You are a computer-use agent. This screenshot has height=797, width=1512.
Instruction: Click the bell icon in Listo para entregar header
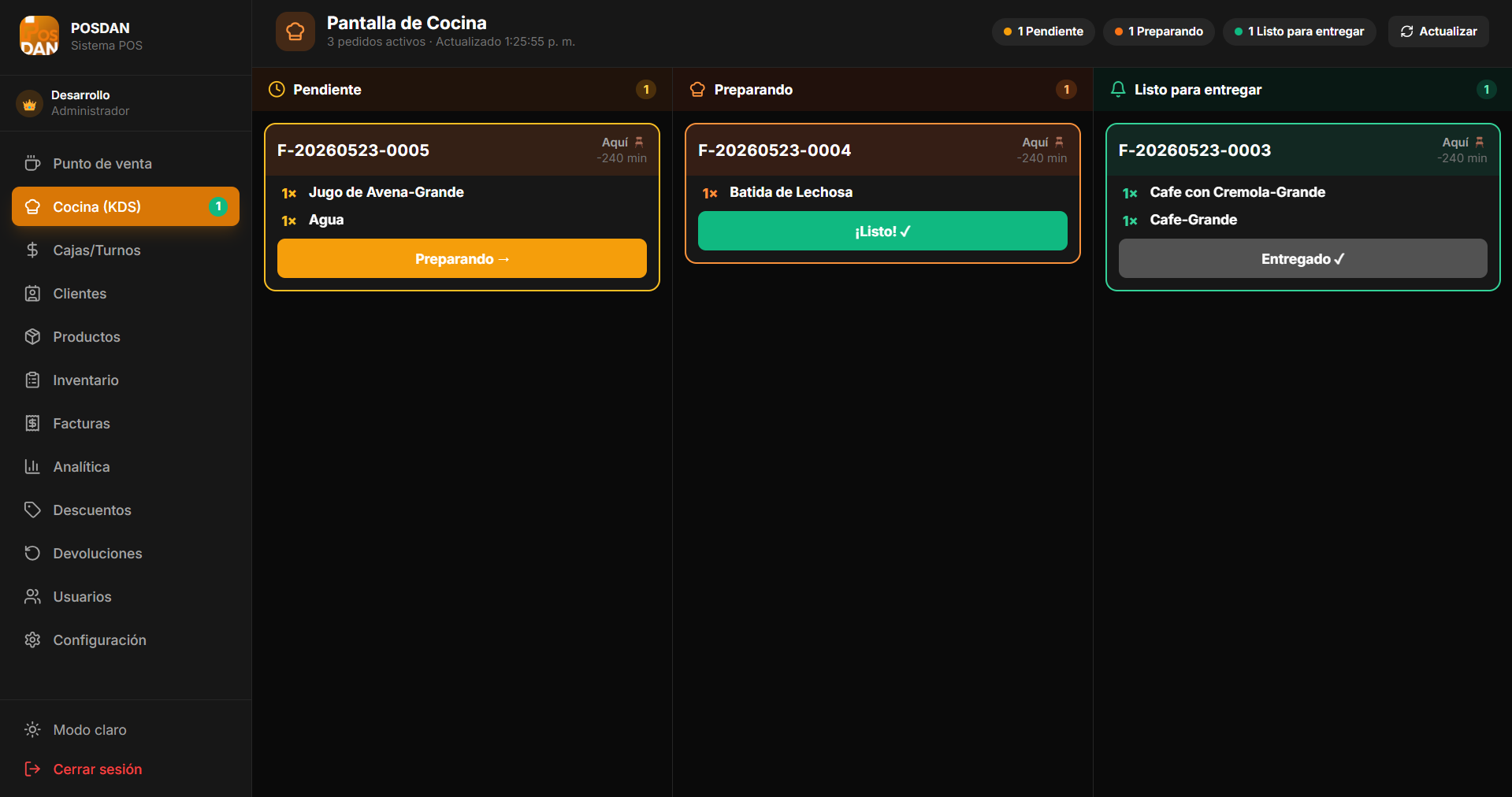[x=1118, y=89]
